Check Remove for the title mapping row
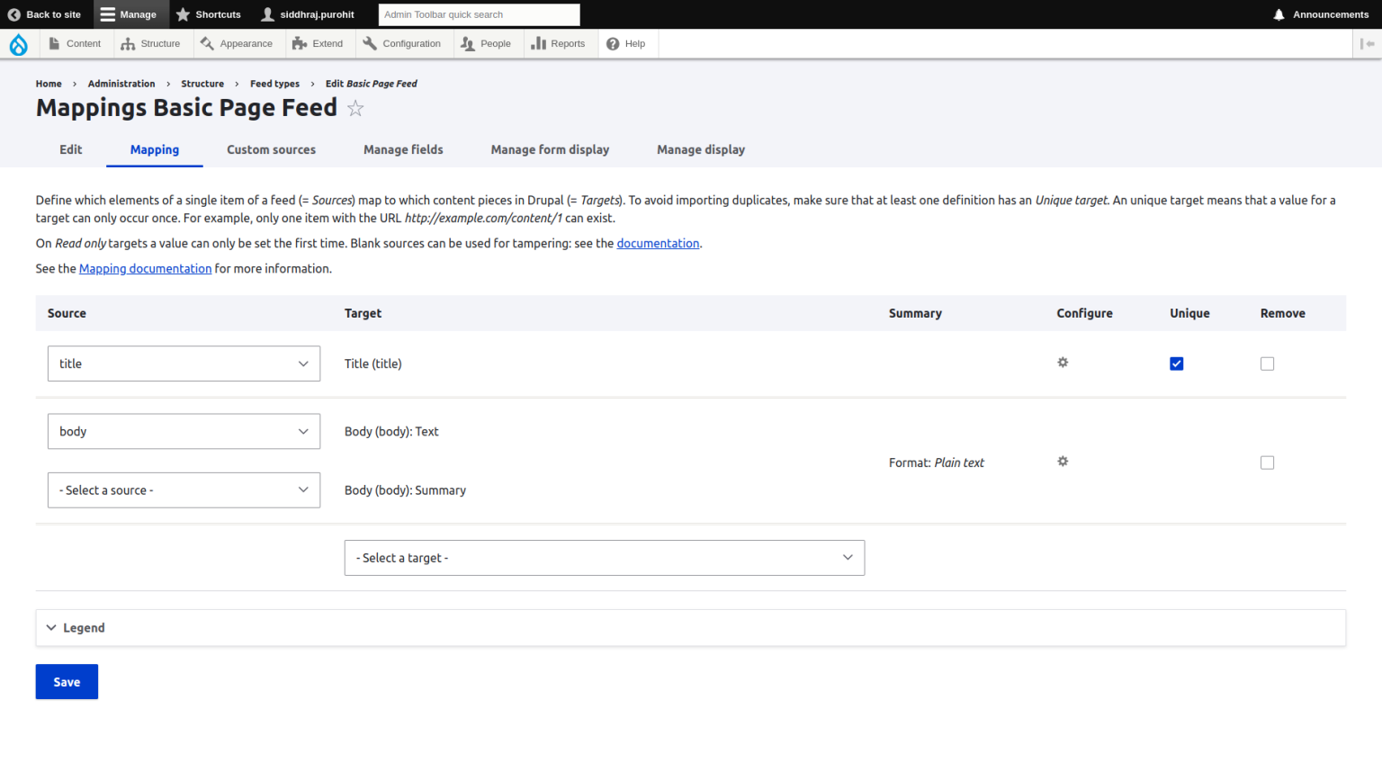Image resolution: width=1382 pixels, height=772 pixels. [1267, 363]
